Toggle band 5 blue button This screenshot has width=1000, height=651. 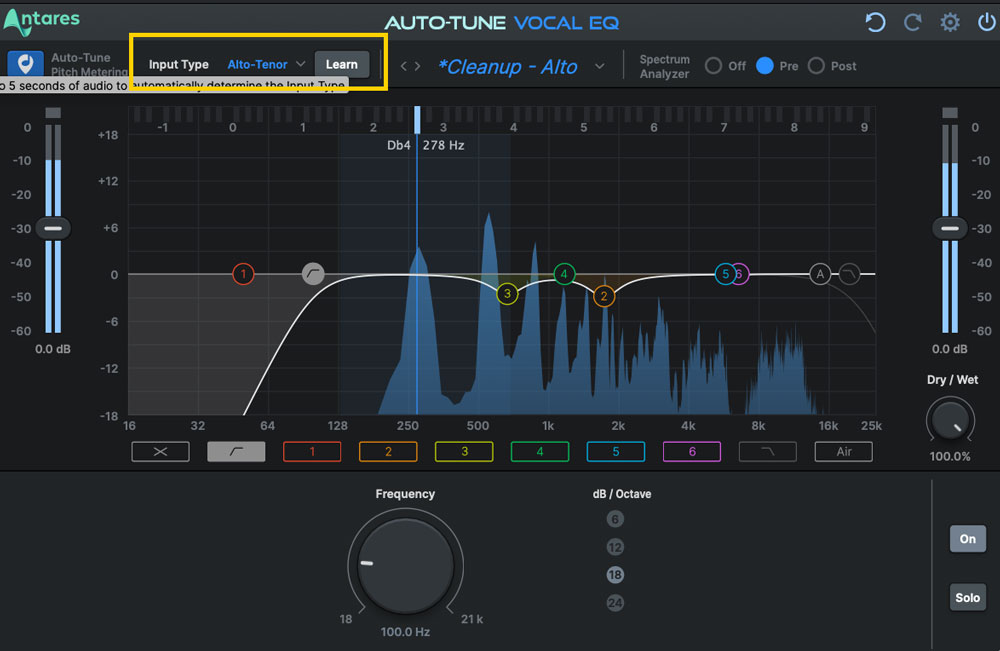pos(615,451)
